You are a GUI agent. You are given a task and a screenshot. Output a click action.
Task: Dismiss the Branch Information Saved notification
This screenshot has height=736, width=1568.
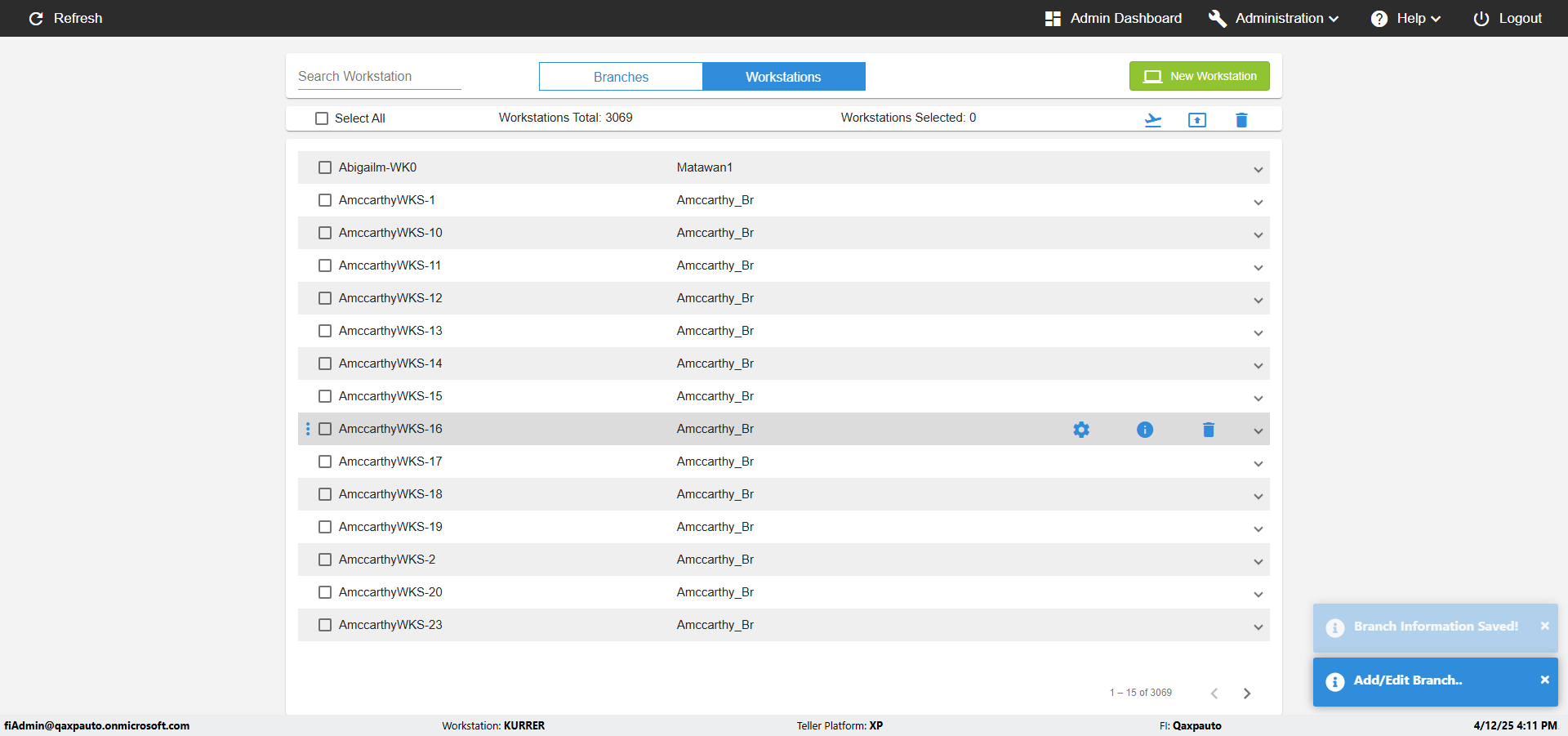click(1544, 626)
